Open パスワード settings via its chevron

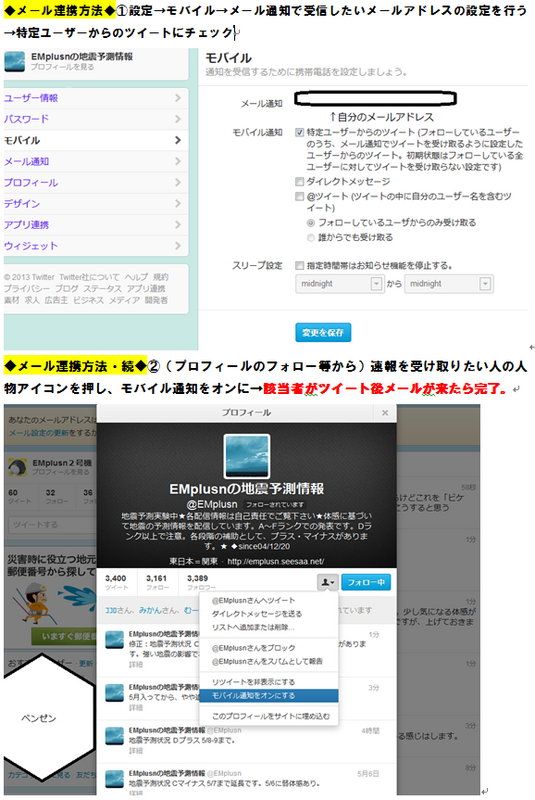[x=177, y=119]
